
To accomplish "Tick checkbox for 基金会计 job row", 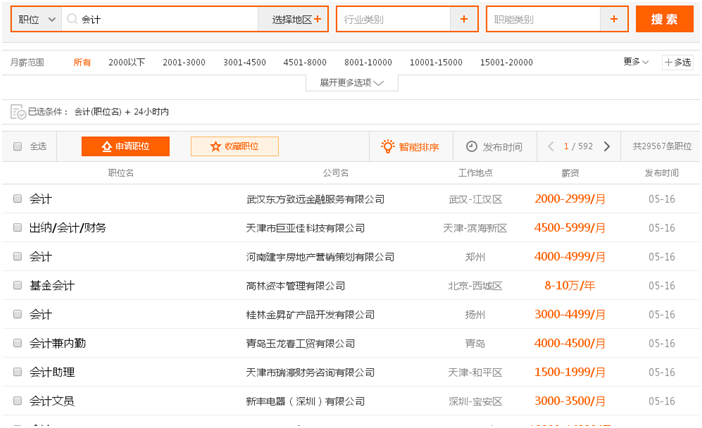I will 17,286.
